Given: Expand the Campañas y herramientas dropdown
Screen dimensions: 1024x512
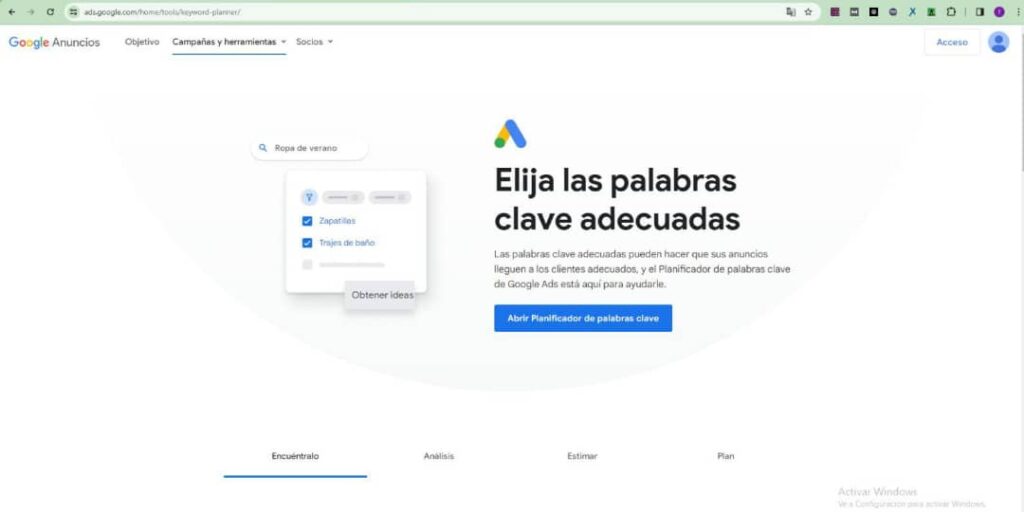Looking at the screenshot, I should [x=229, y=42].
